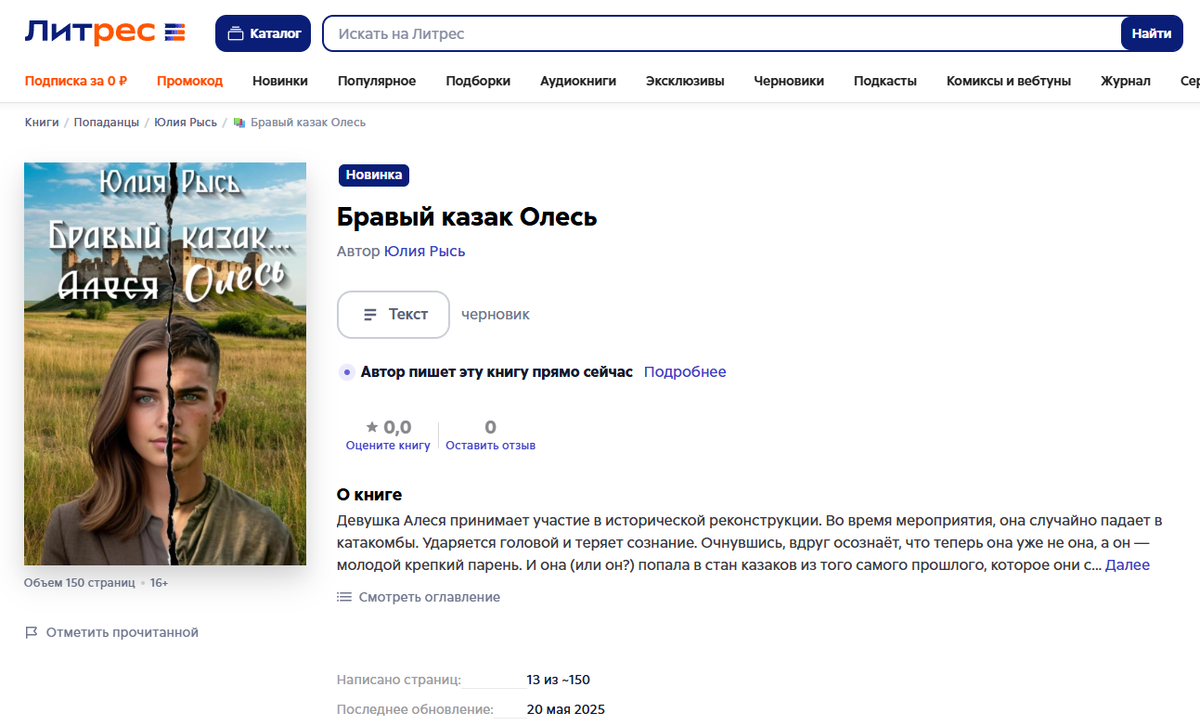Screen dimensions: 1200x726
Task: Expand the description via Далее
Action: pyautogui.click(x=1129, y=564)
